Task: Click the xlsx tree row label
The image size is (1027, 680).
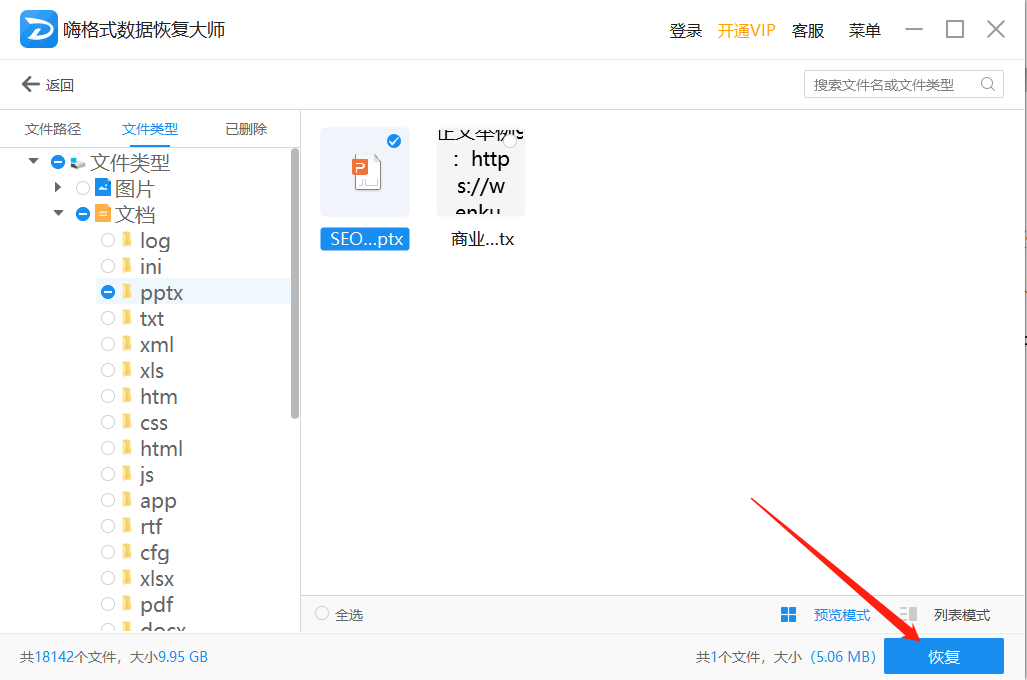Action: [157, 578]
